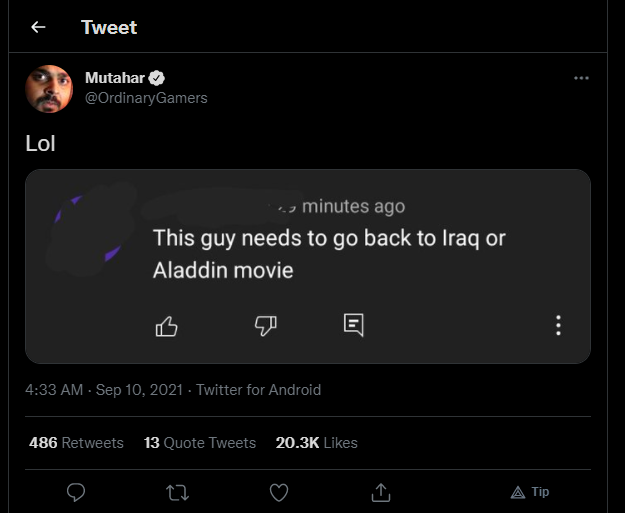
Task: Click the Twitter for Android source label
Action: [x=258, y=390]
